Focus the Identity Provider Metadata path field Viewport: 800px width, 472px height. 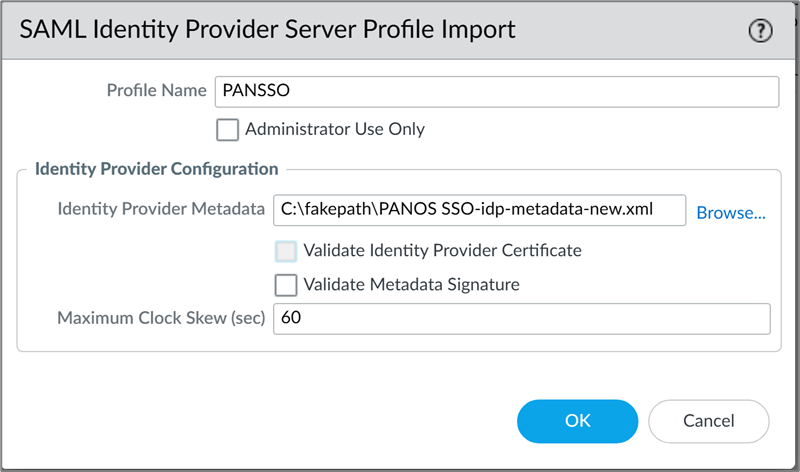click(478, 212)
